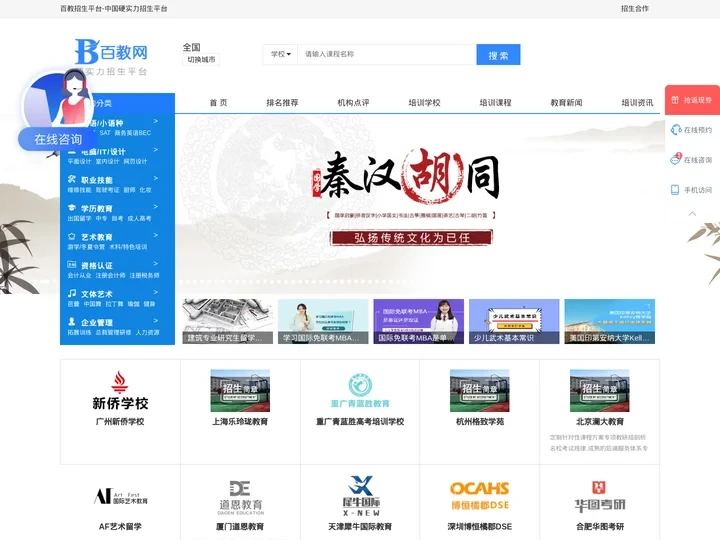The height and width of the screenshot is (540, 720).
Task: Go to the 首页 nav tab
Action: pos(218,103)
